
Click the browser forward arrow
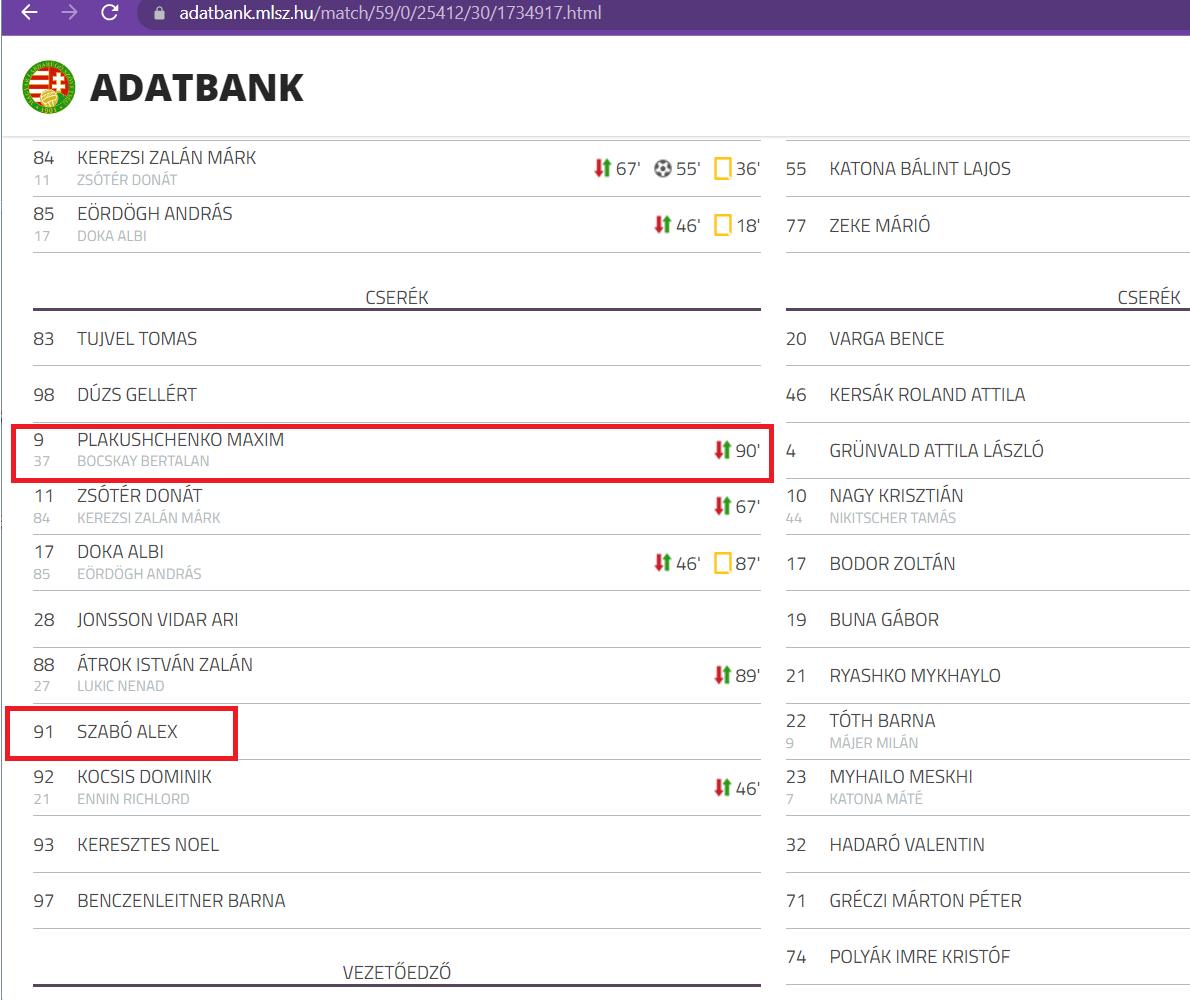(x=69, y=12)
